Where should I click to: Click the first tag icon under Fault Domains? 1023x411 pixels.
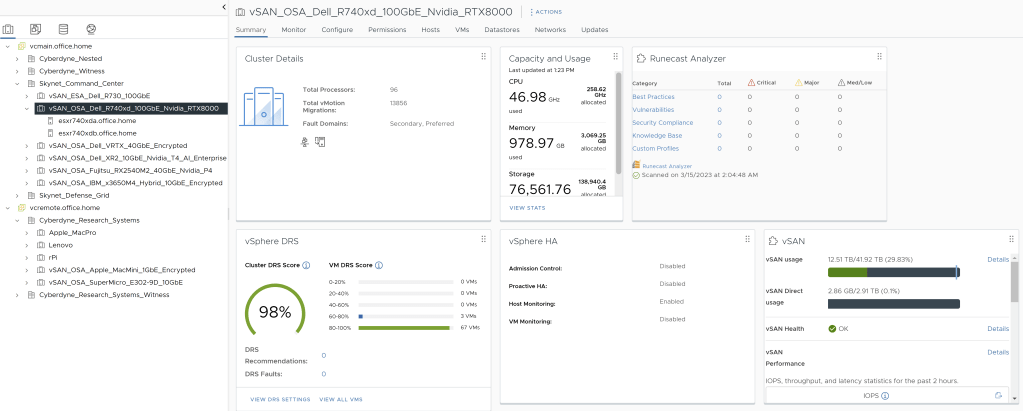[x=305, y=142]
